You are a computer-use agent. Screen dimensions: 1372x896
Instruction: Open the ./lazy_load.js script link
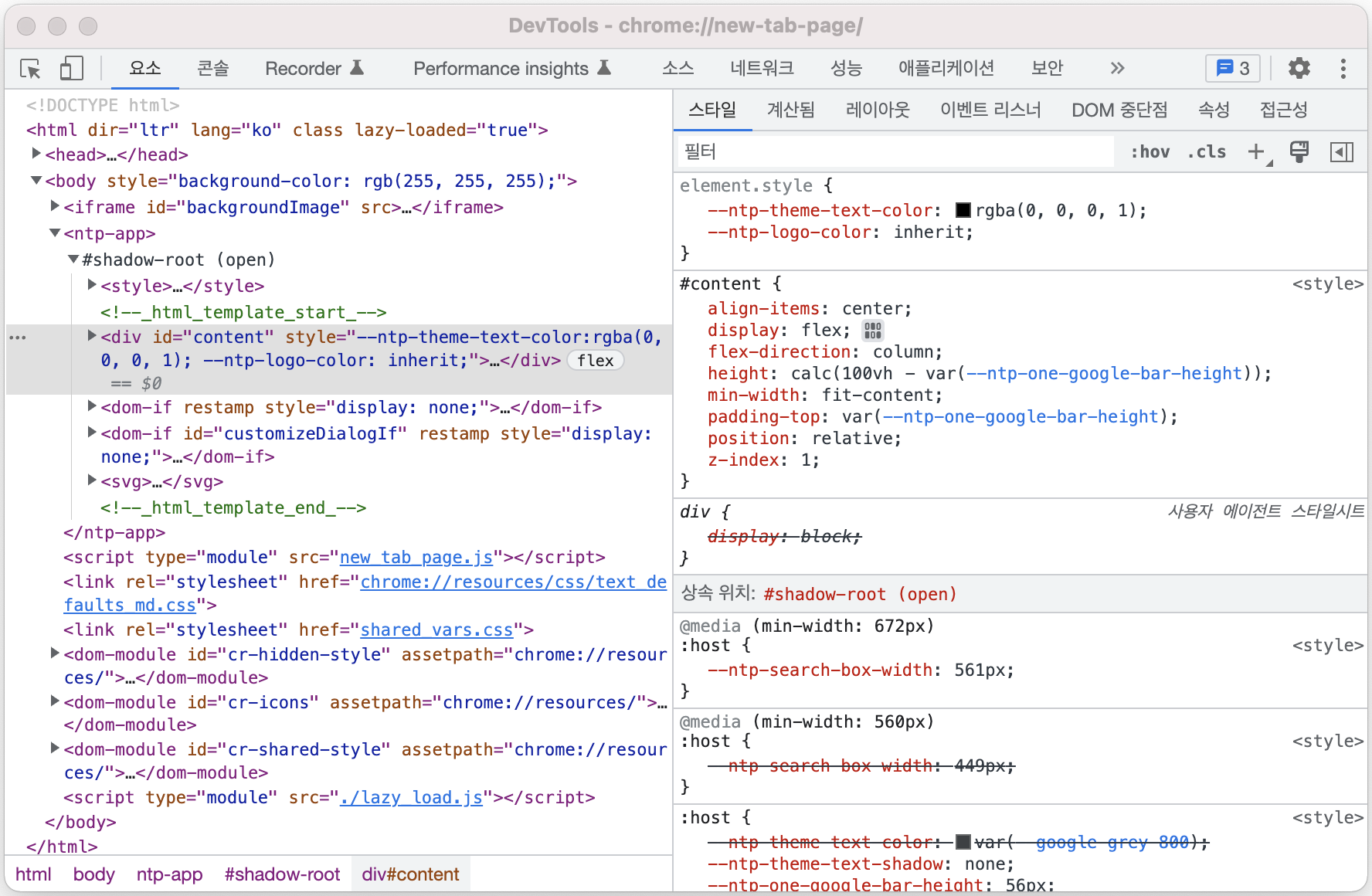pos(411,798)
